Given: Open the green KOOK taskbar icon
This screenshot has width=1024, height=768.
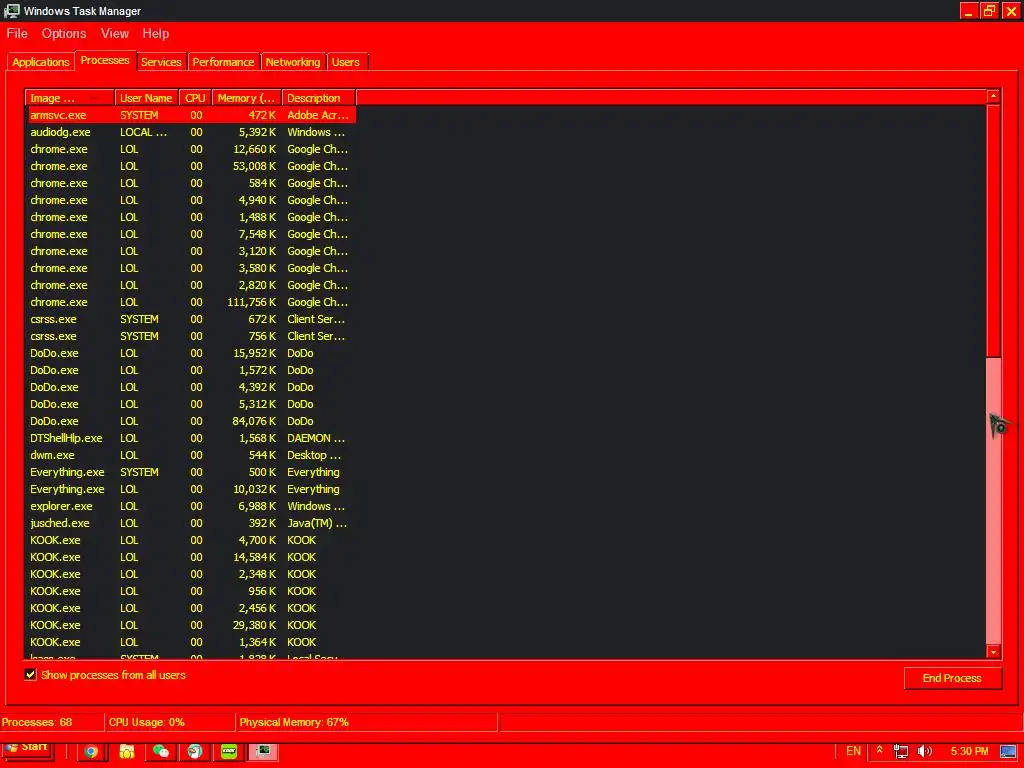Looking at the screenshot, I should pos(229,752).
